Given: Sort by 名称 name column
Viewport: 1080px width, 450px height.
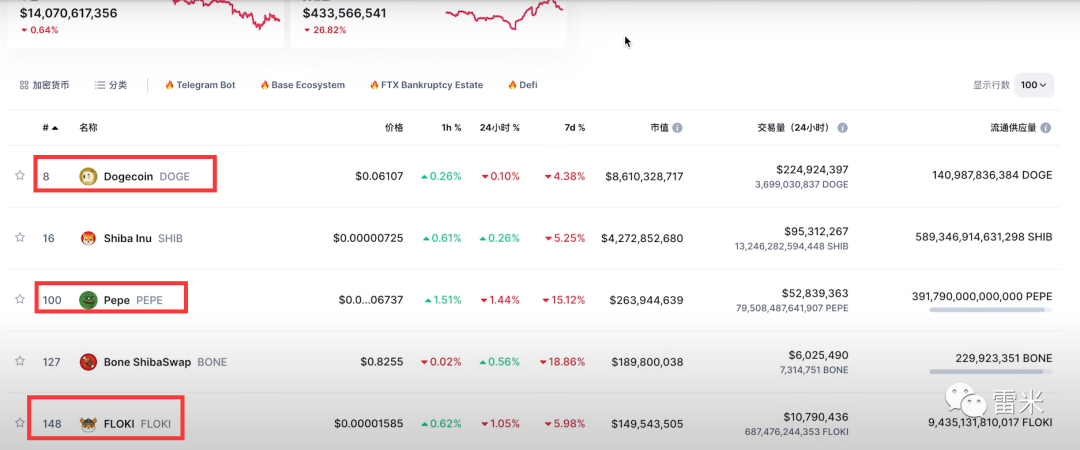Looking at the screenshot, I should click(x=88, y=128).
